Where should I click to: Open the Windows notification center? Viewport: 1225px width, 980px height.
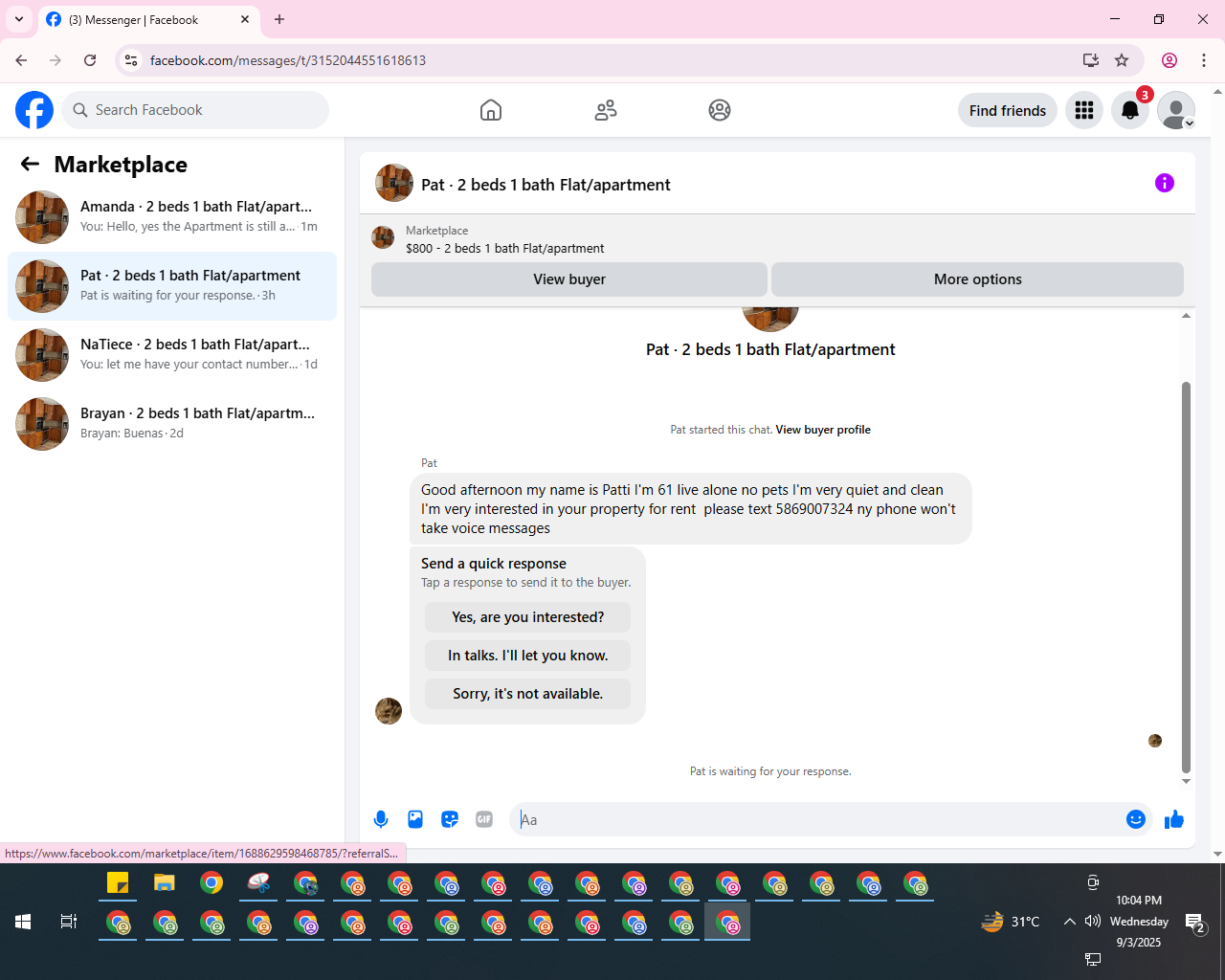(x=1195, y=923)
